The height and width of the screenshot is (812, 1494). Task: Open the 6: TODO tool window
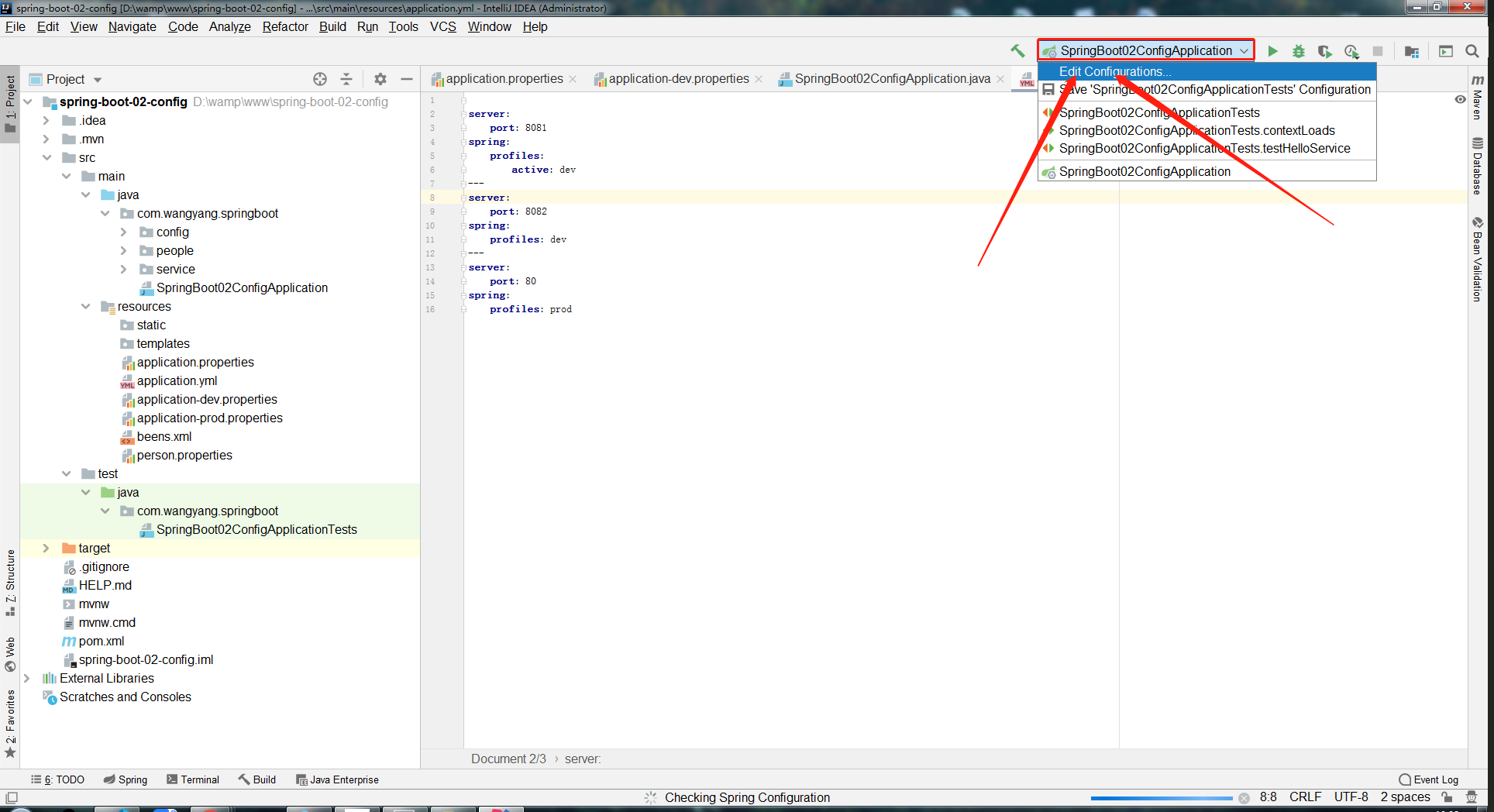click(x=58, y=780)
